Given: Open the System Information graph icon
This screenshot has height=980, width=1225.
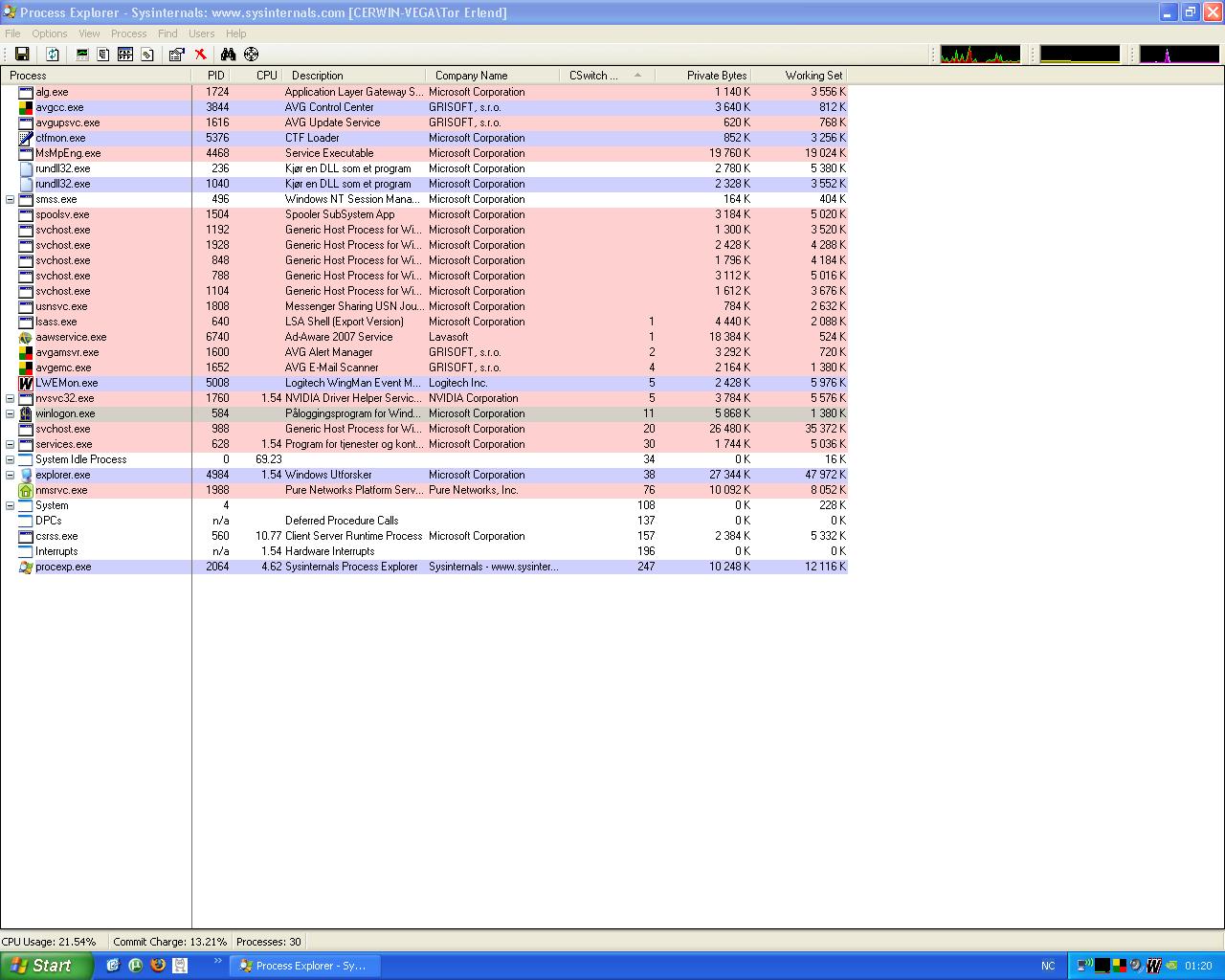Looking at the screenshot, I should coord(82,55).
